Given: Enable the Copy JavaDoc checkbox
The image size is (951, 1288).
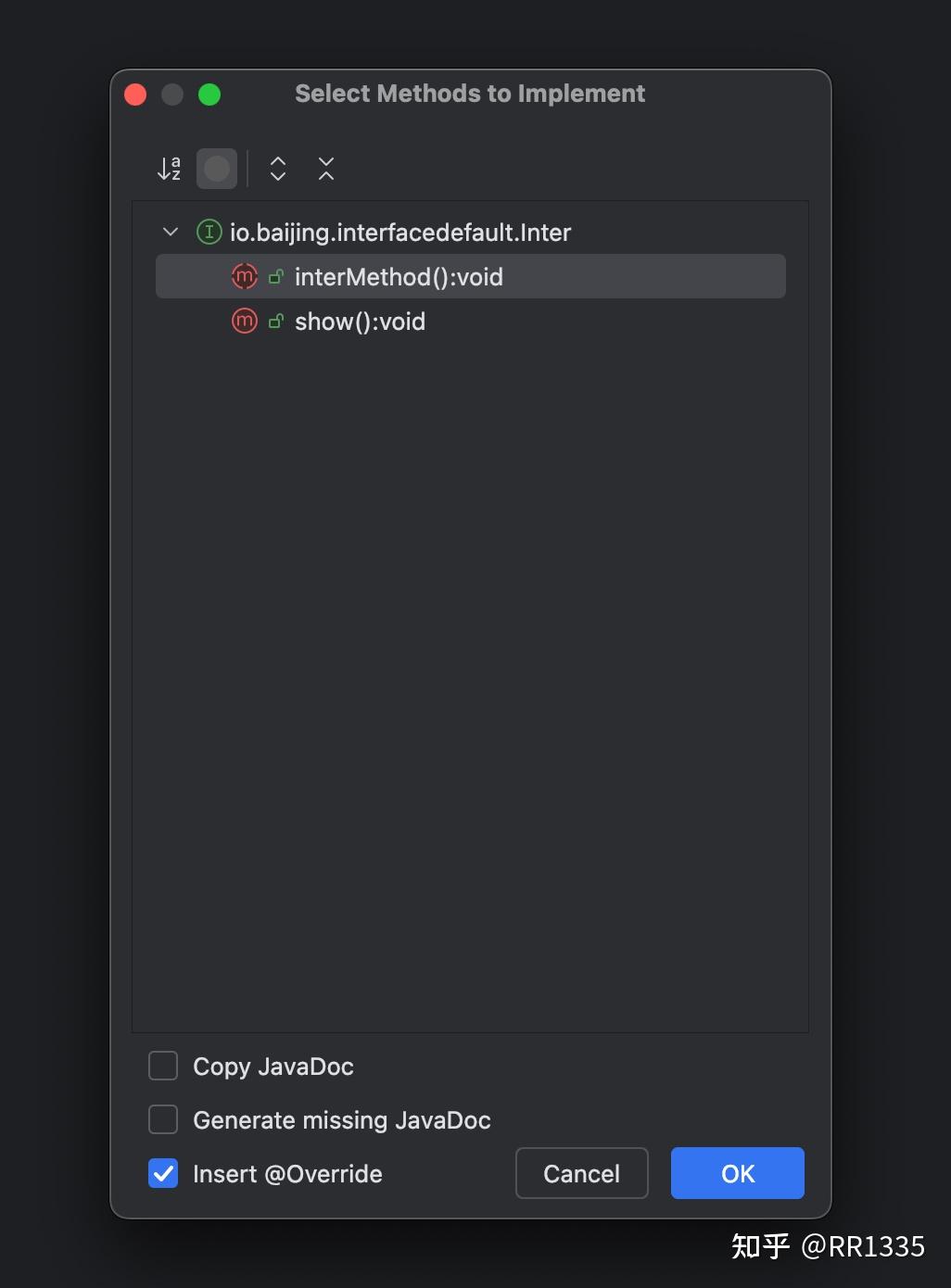Looking at the screenshot, I should click(x=162, y=1066).
